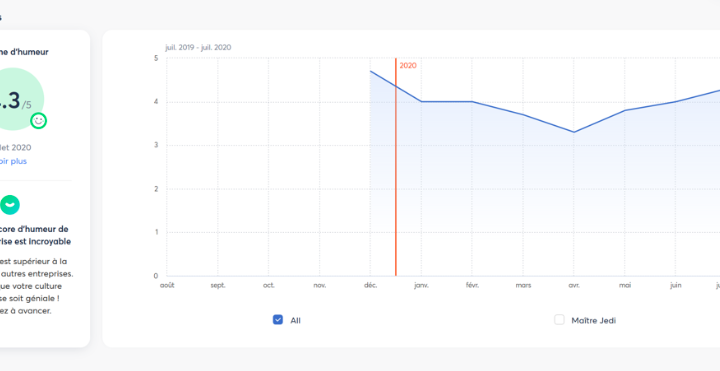Select the janv. data point on line
The image size is (720, 371).
421,101
